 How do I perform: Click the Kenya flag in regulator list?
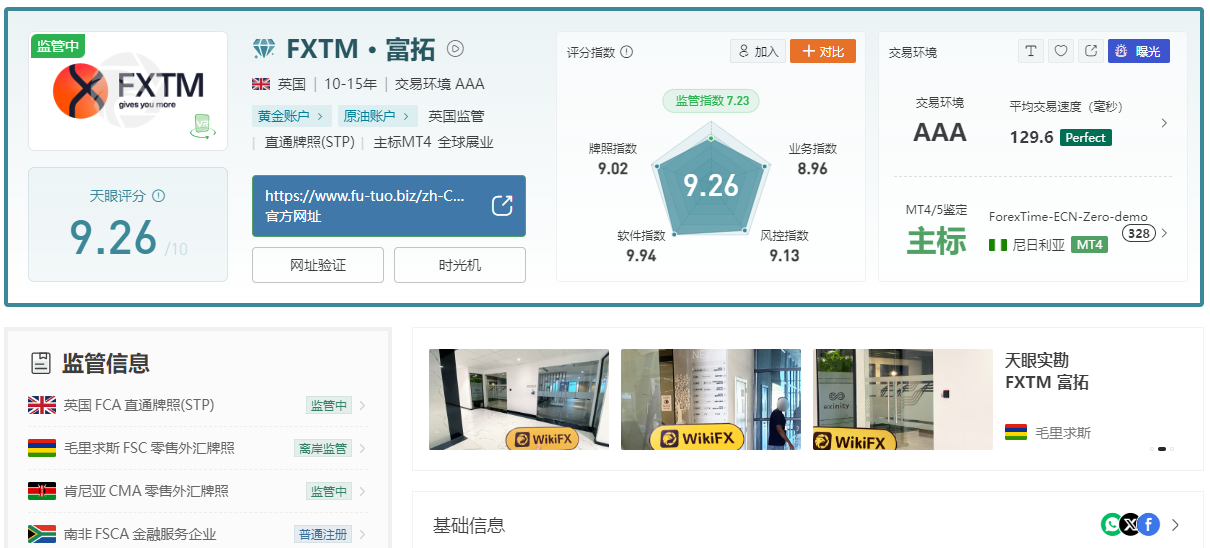[41, 491]
